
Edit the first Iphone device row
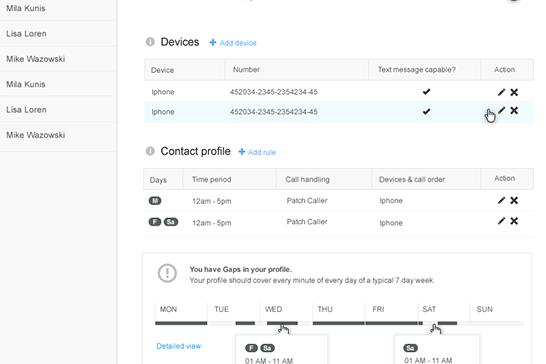pyautogui.click(x=501, y=92)
